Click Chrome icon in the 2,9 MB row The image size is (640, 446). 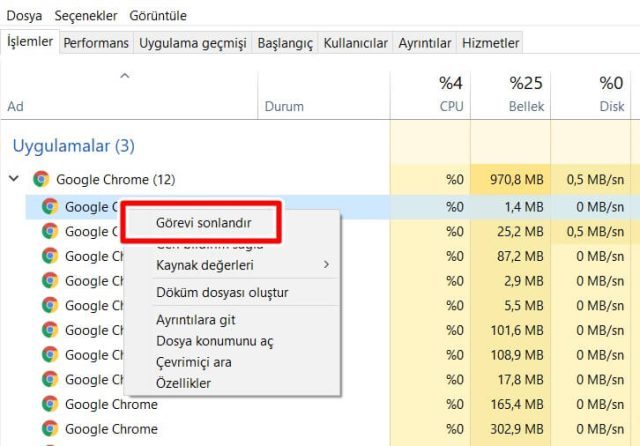click(50, 281)
